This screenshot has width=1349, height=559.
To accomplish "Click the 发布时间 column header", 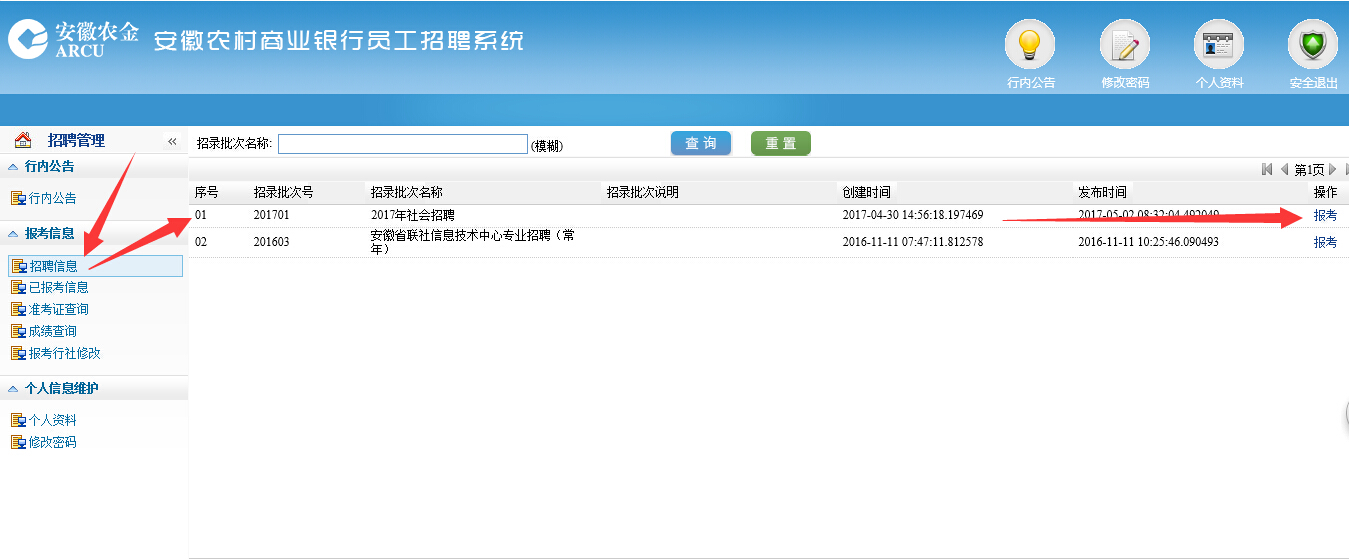I will [1102, 192].
